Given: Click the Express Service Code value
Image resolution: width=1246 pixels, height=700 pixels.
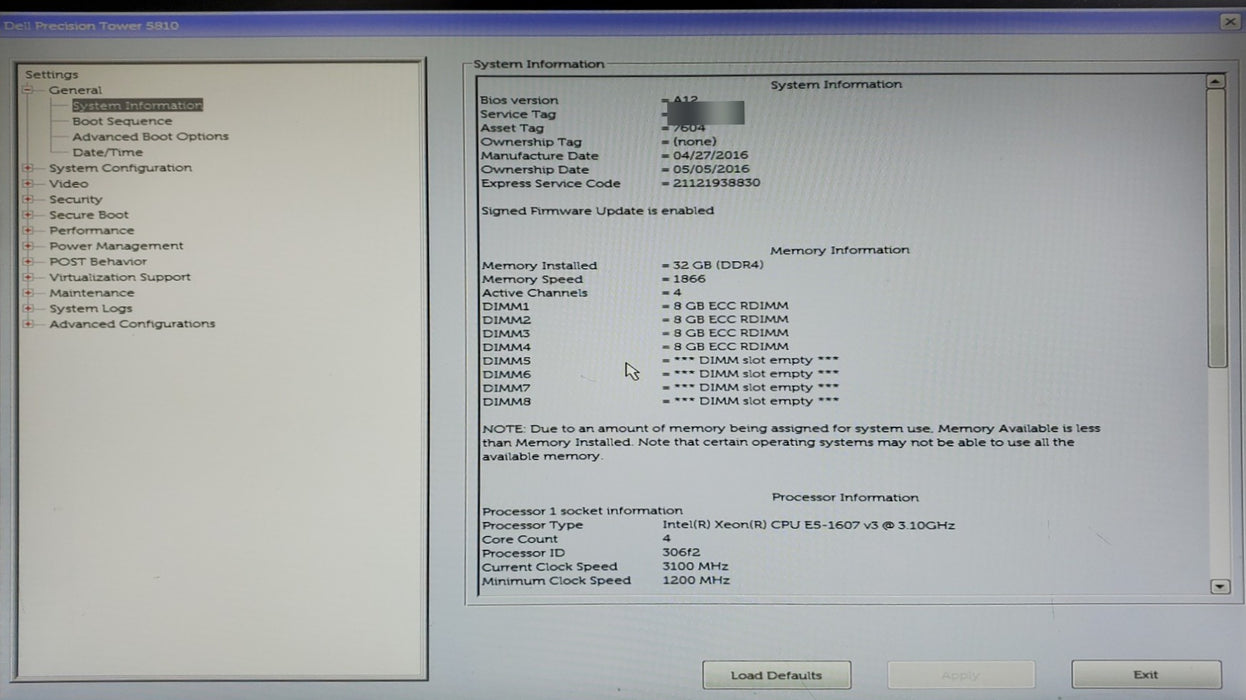Looking at the screenshot, I should [x=715, y=184].
